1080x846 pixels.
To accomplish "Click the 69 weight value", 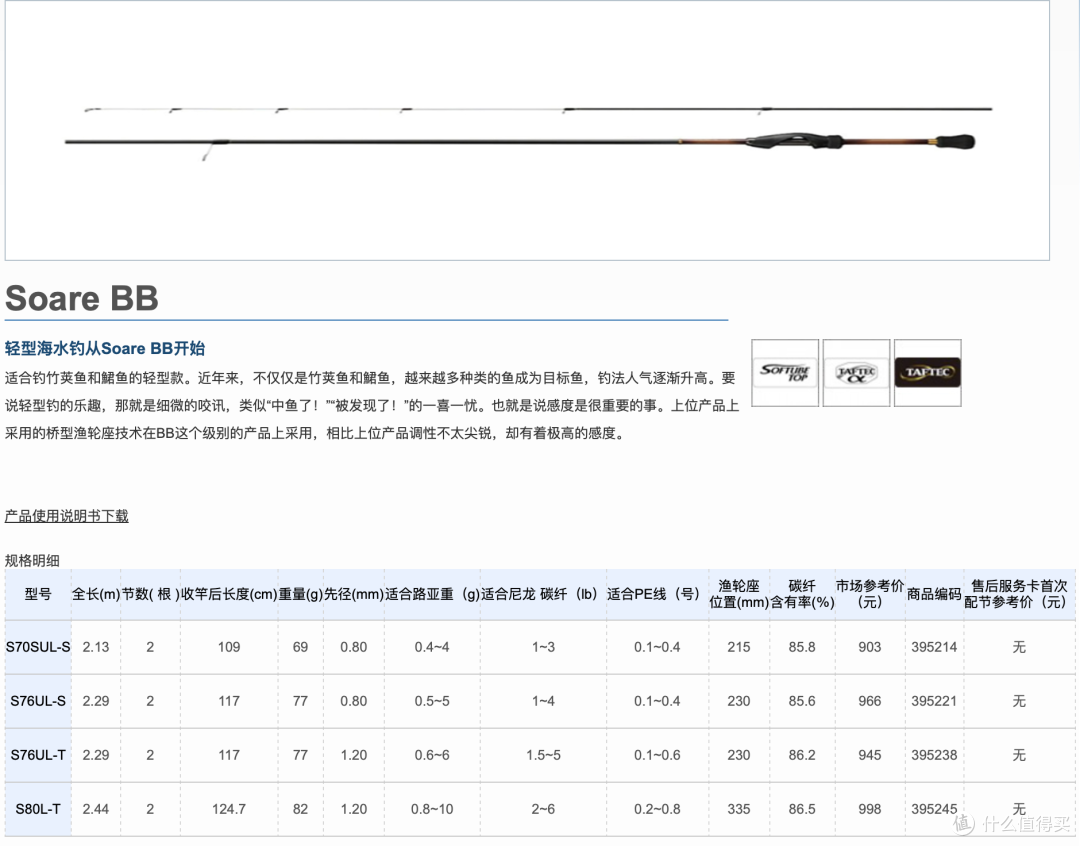I will (300, 648).
